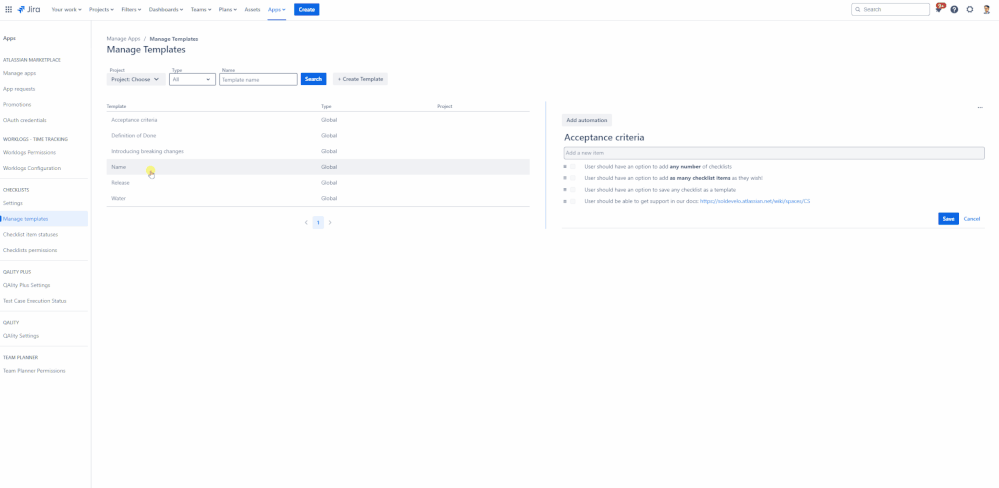Grab drag handle of 'as many checklist items' item
This screenshot has height=488, width=999.
tap(564, 178)
